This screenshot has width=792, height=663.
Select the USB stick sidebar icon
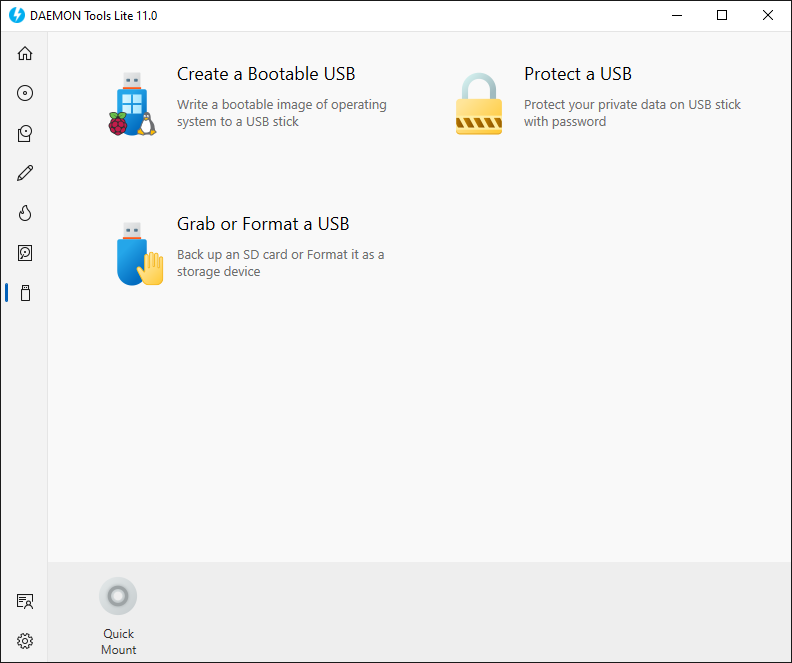[x=25, y=293]
